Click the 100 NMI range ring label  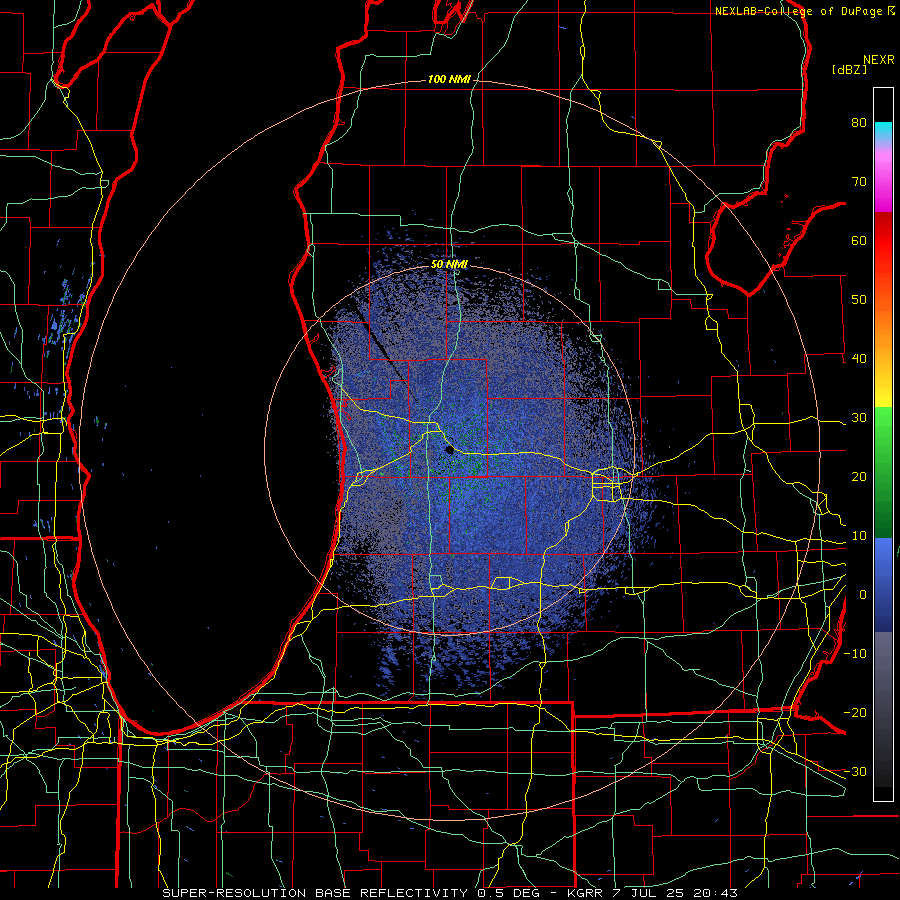tap(449, 79)
